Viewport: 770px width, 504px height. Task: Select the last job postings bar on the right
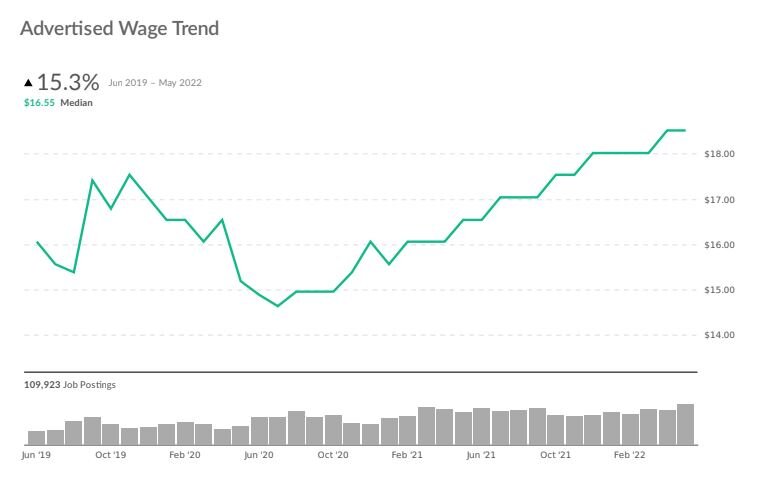[x=685, y=424]
